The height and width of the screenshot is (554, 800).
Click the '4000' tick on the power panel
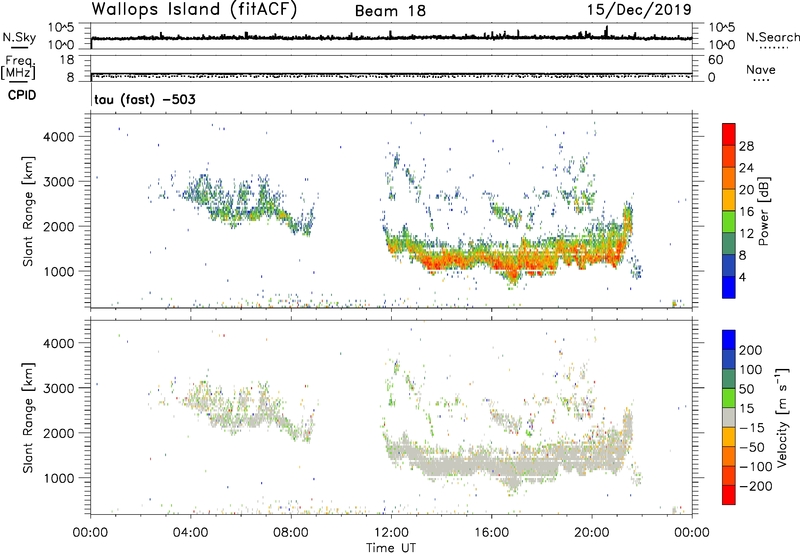point(58,137)
